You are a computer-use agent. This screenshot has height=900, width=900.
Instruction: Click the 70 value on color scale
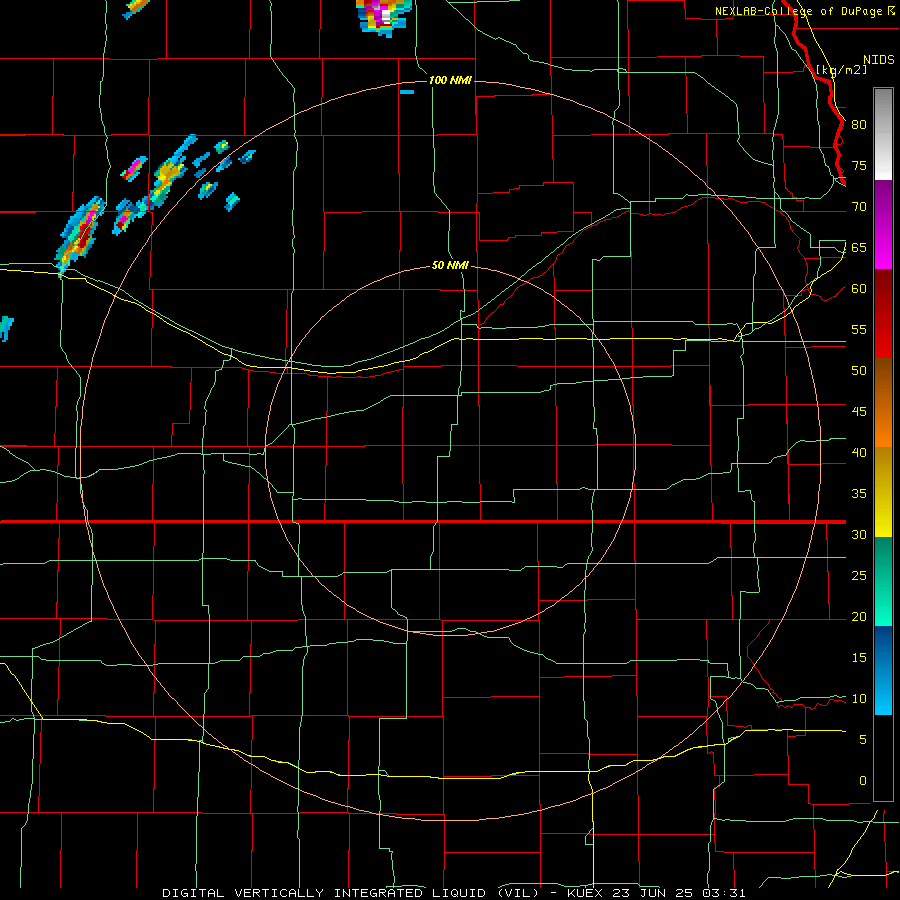[x=859, y=207]
